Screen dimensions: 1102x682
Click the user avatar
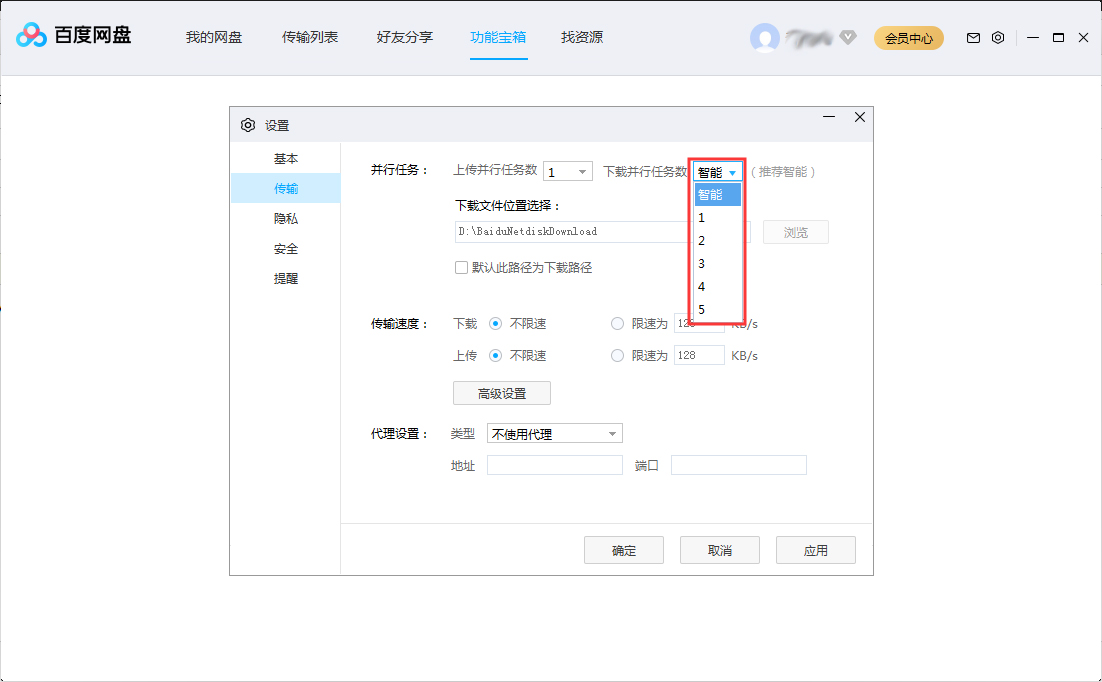click(x=765, y=37)
